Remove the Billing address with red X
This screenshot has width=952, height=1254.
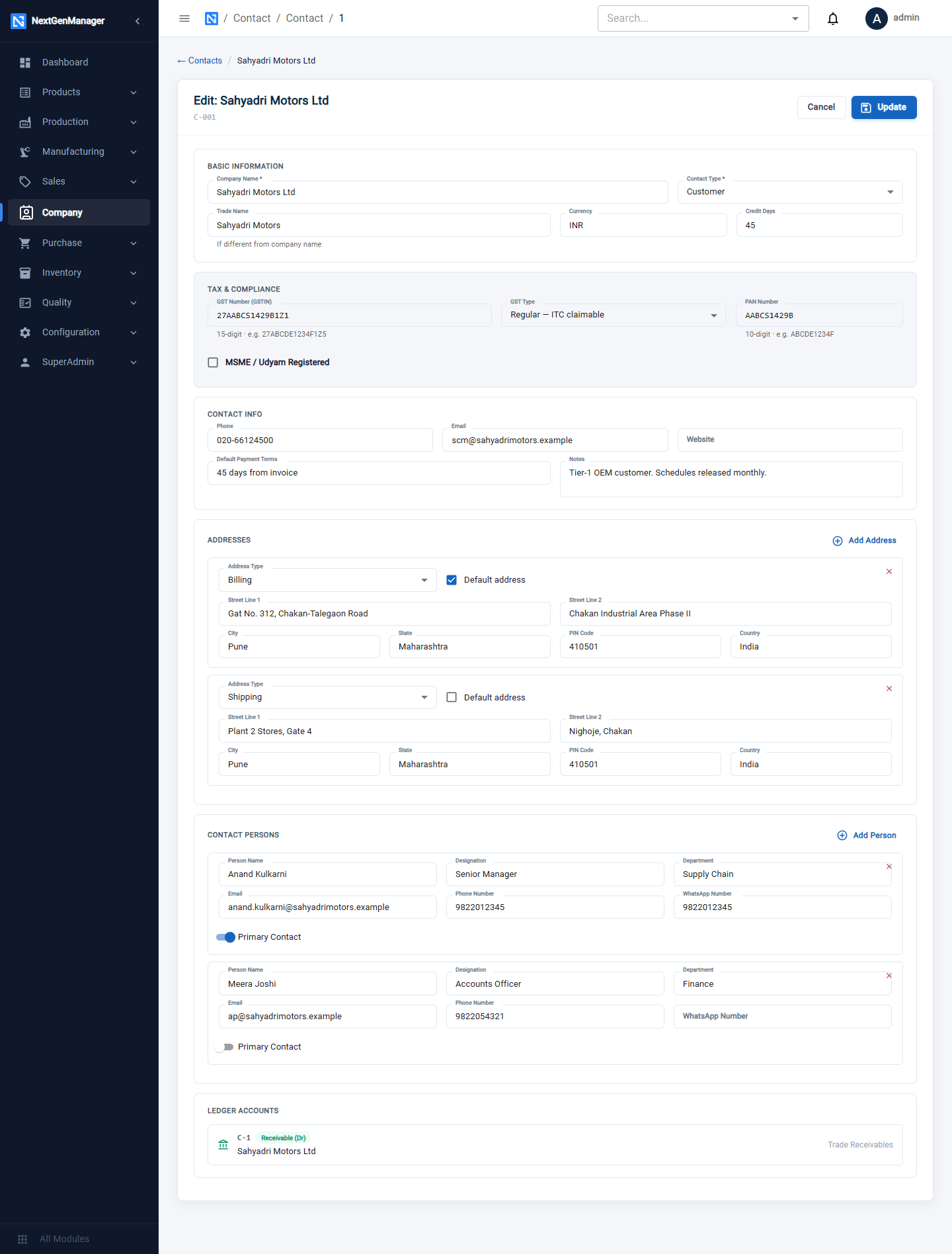point(889,571)
